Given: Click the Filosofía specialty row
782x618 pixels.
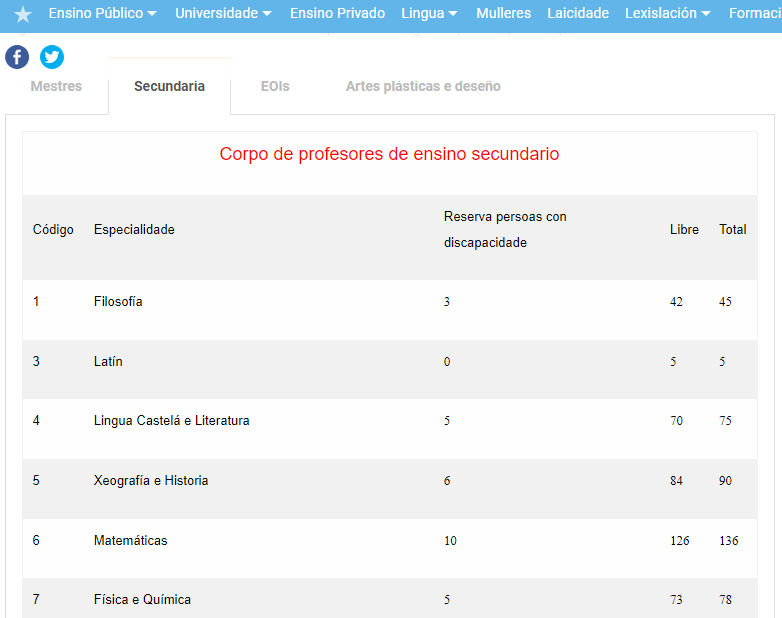Looking at the screenshot, I should click(118, 301).
